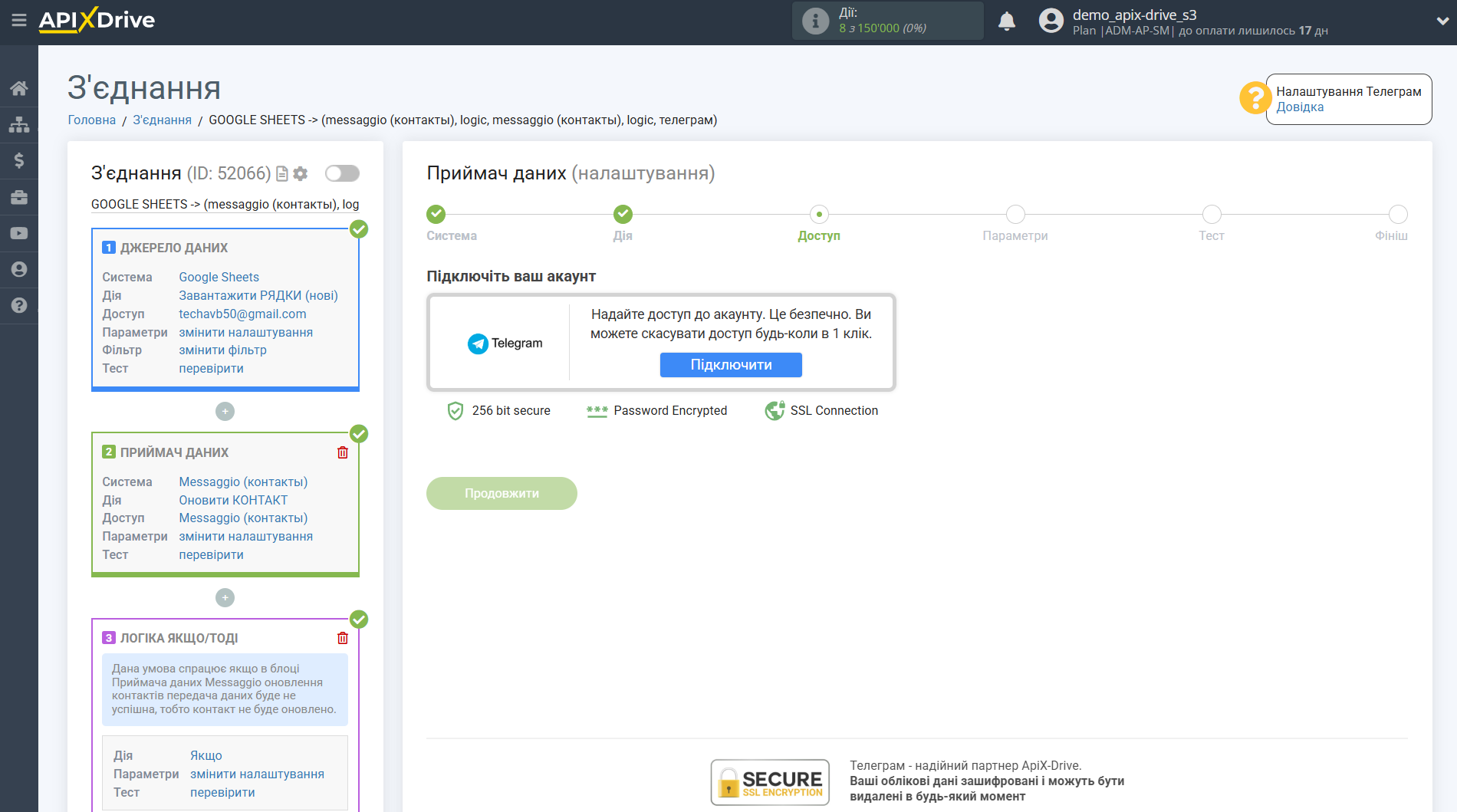Click the Продовжити button
1457x812 pixels.
pyautogui.click(x=502, y=494)
